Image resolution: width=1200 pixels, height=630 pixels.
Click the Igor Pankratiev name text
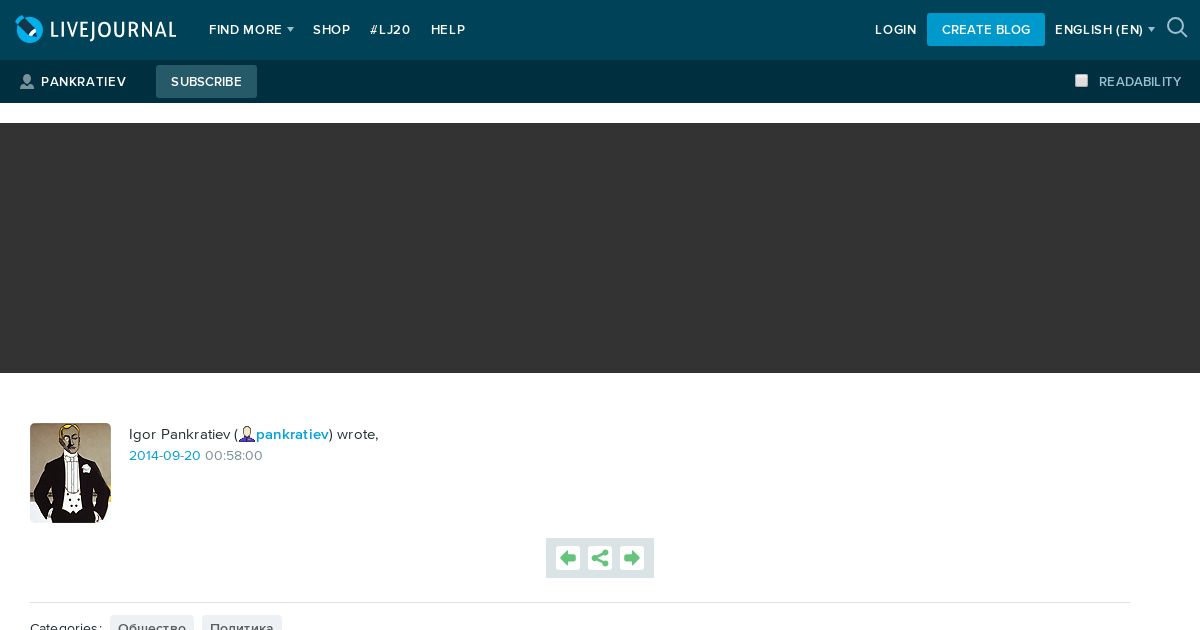pyautogui.click(x=180, y=435)
